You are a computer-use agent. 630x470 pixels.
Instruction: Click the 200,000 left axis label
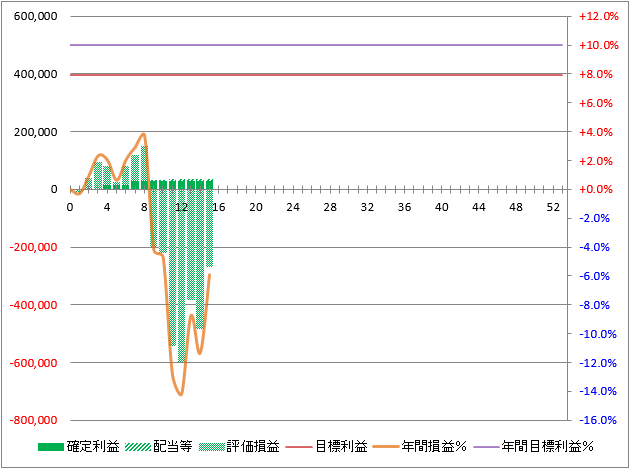pyautogui.click(x=35, y=132)
